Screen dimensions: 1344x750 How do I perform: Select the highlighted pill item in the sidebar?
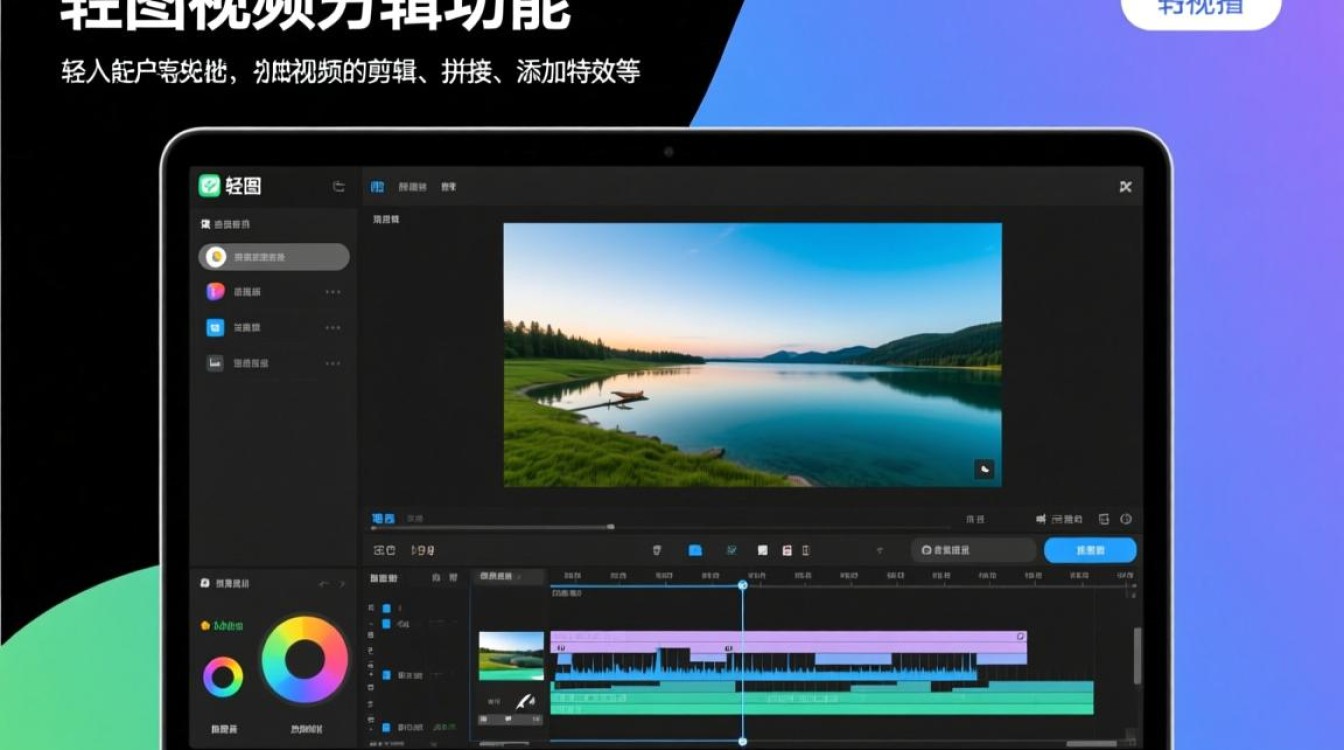pyautogui.click(x=274, y=257)
